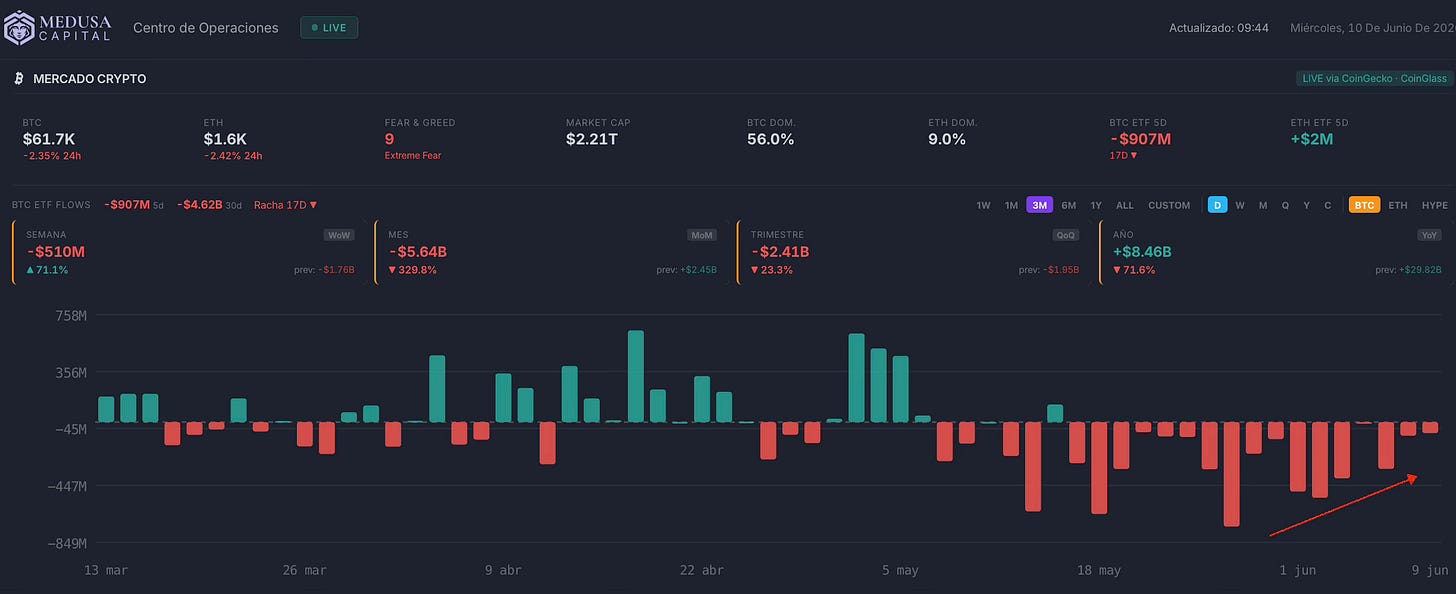Select the HYPE asset toggle
Screen dimensions: 1456x594
1434,205
